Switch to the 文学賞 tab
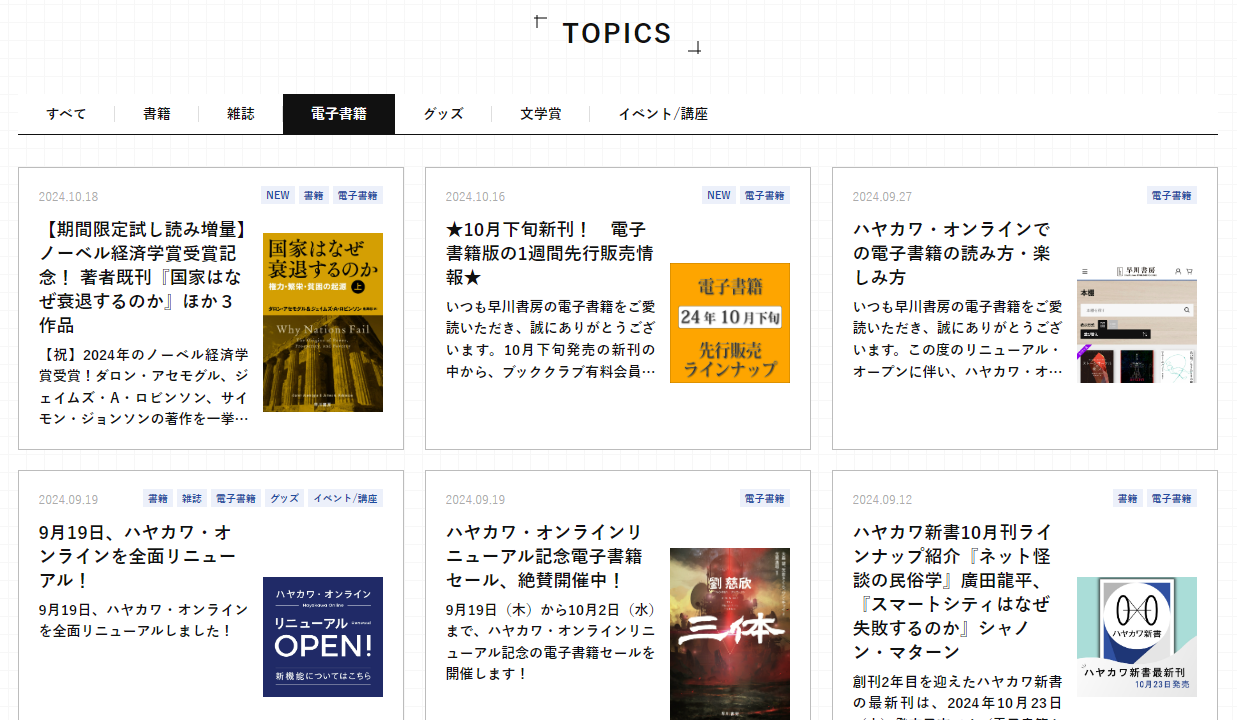The image size is (1237, 720). click(541, 114)
